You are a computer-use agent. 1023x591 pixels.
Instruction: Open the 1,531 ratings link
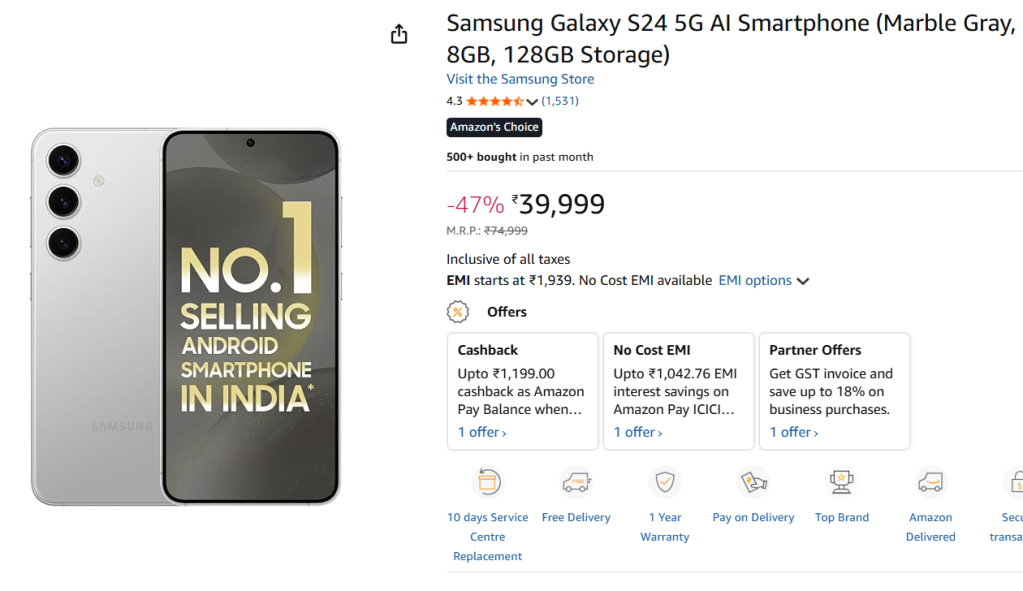560,101
